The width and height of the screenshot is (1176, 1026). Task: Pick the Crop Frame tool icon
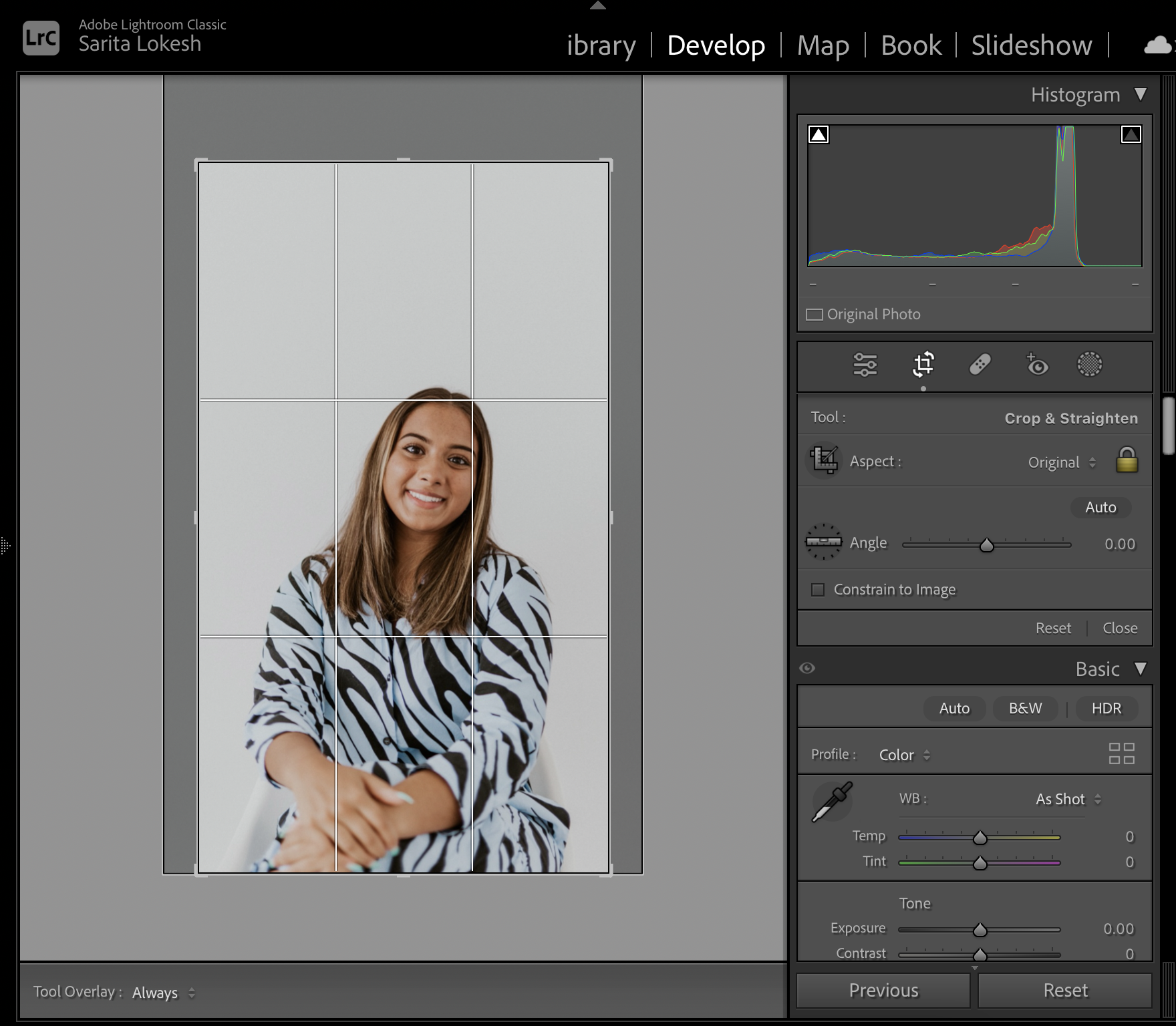point(824,460)
